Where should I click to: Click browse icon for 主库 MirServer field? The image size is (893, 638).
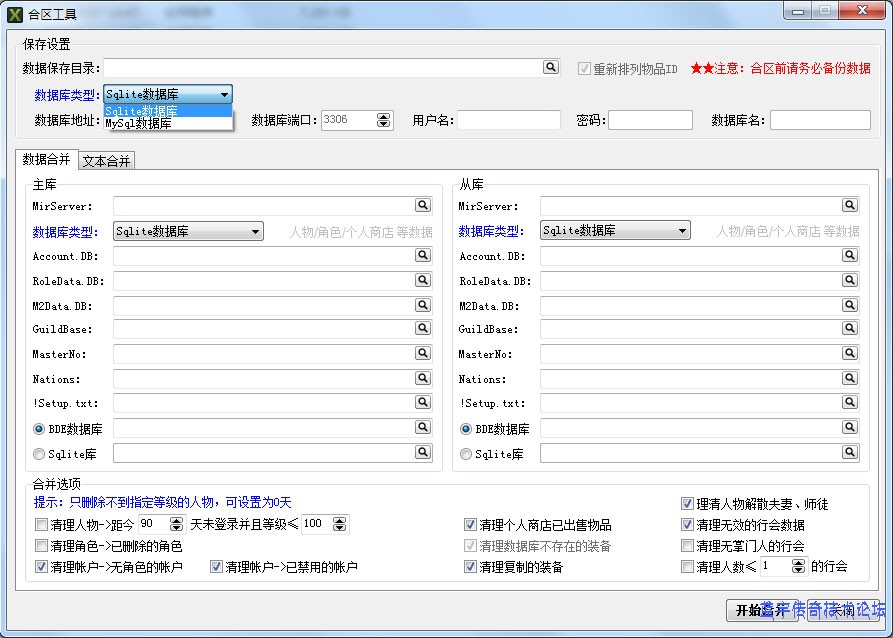tap(423, 205)
